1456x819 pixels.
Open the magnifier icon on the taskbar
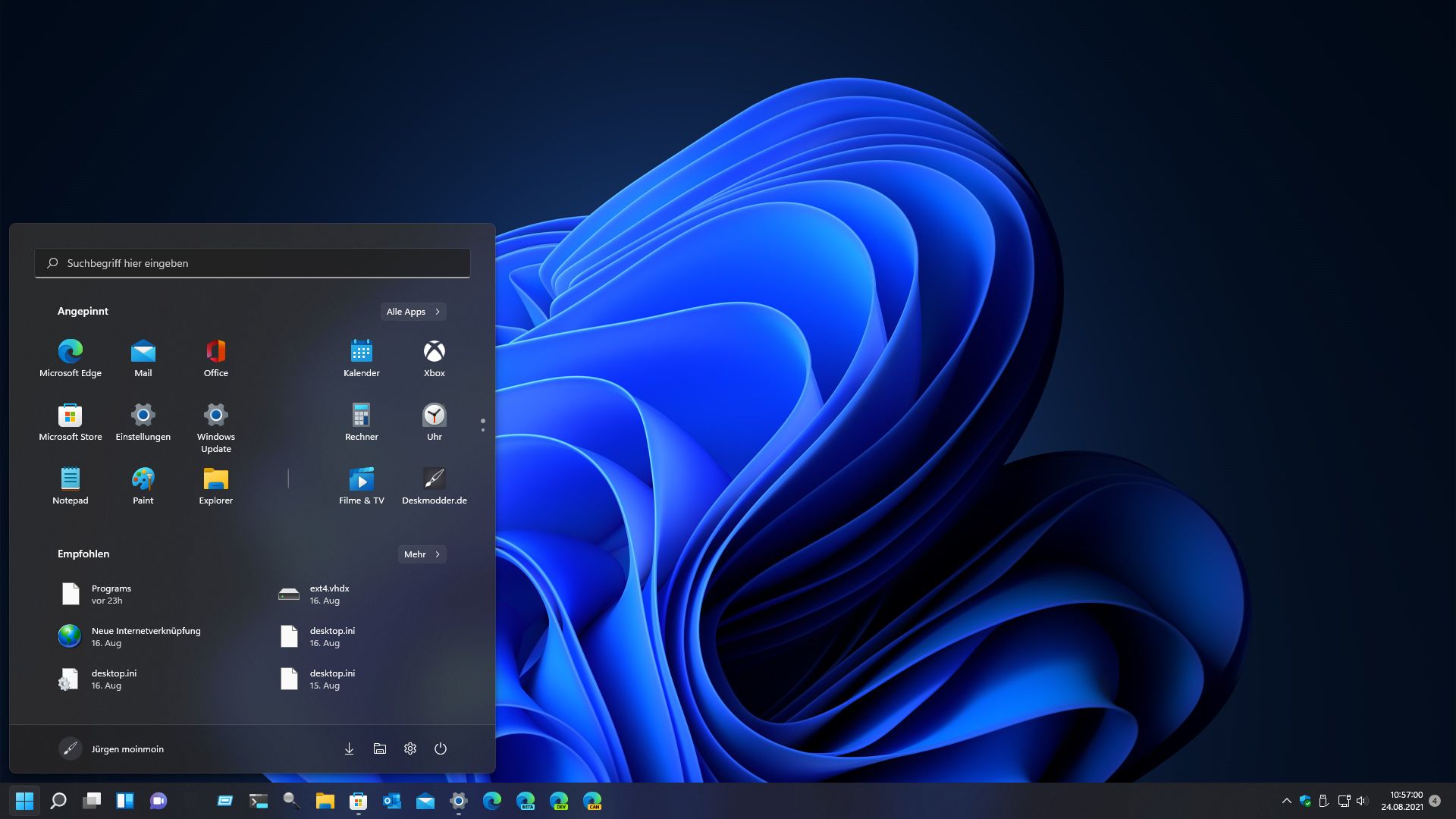[x=292, y=801]
